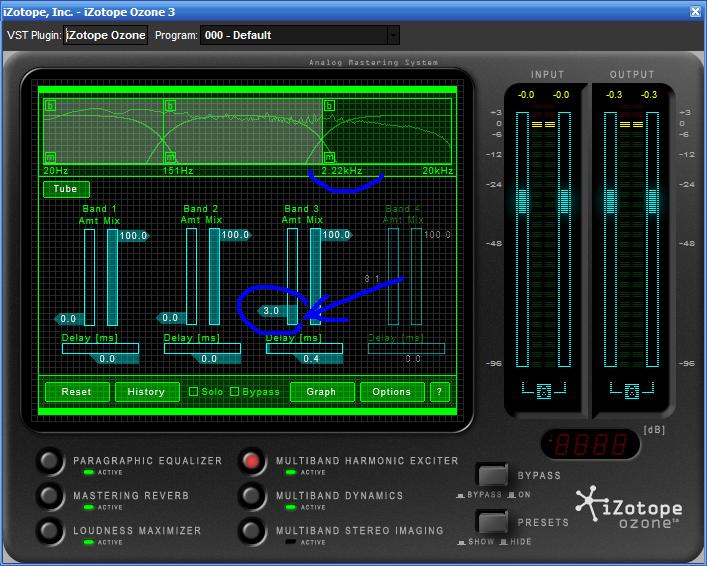Select the Multiband Harmonic Exciter round button
The image size is (707, 566).
click(252, 461)
